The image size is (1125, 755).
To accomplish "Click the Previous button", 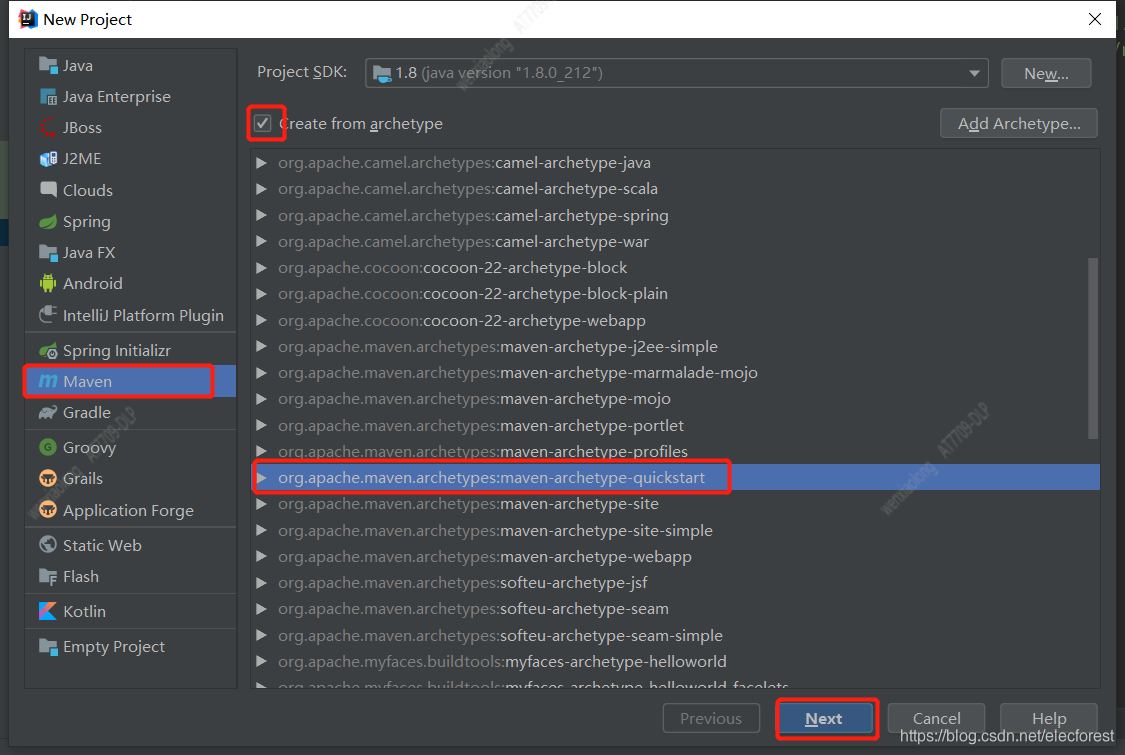I will 711,718.
